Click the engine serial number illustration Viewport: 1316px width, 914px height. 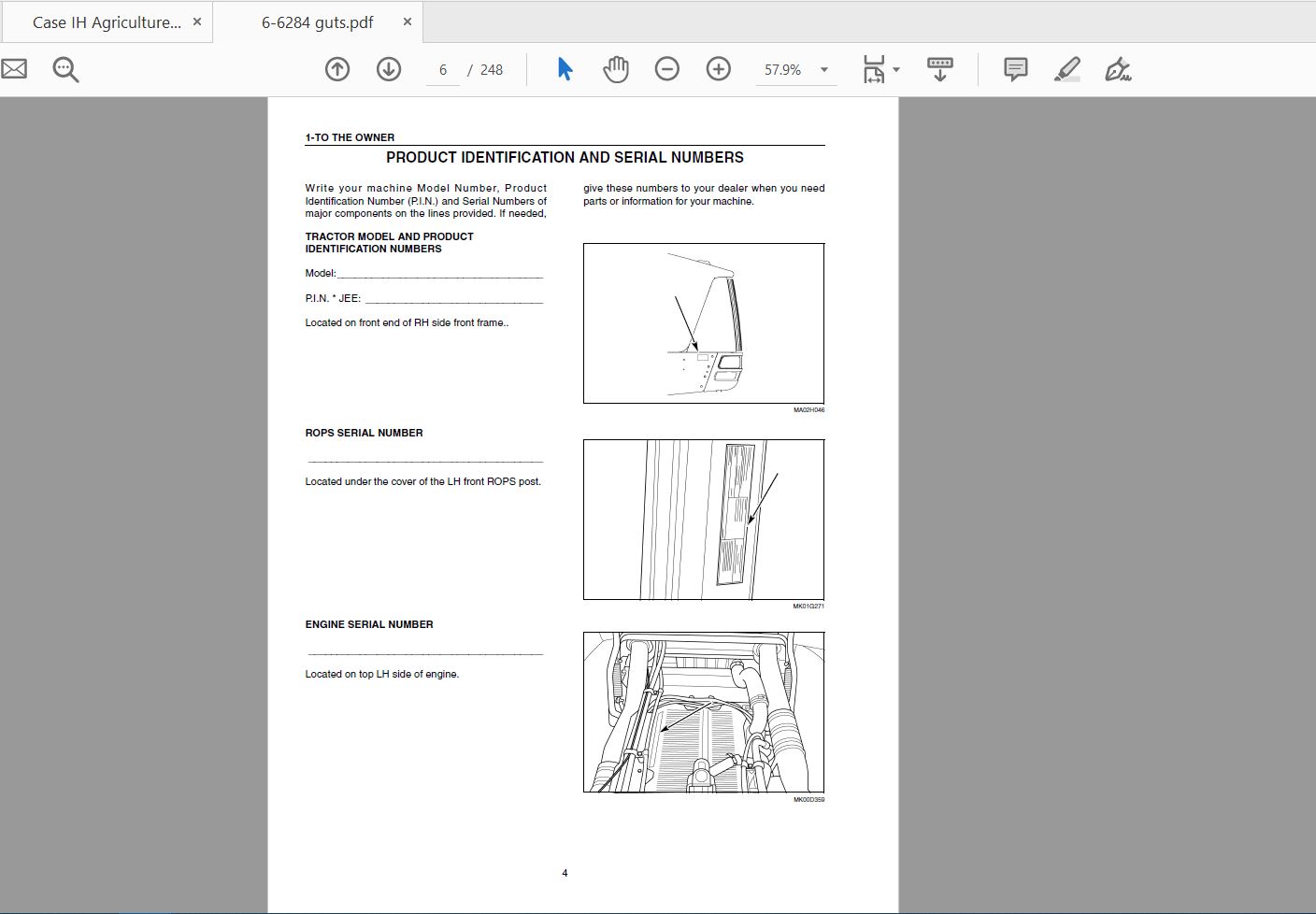pyautogui.click(x=704, y=712)
